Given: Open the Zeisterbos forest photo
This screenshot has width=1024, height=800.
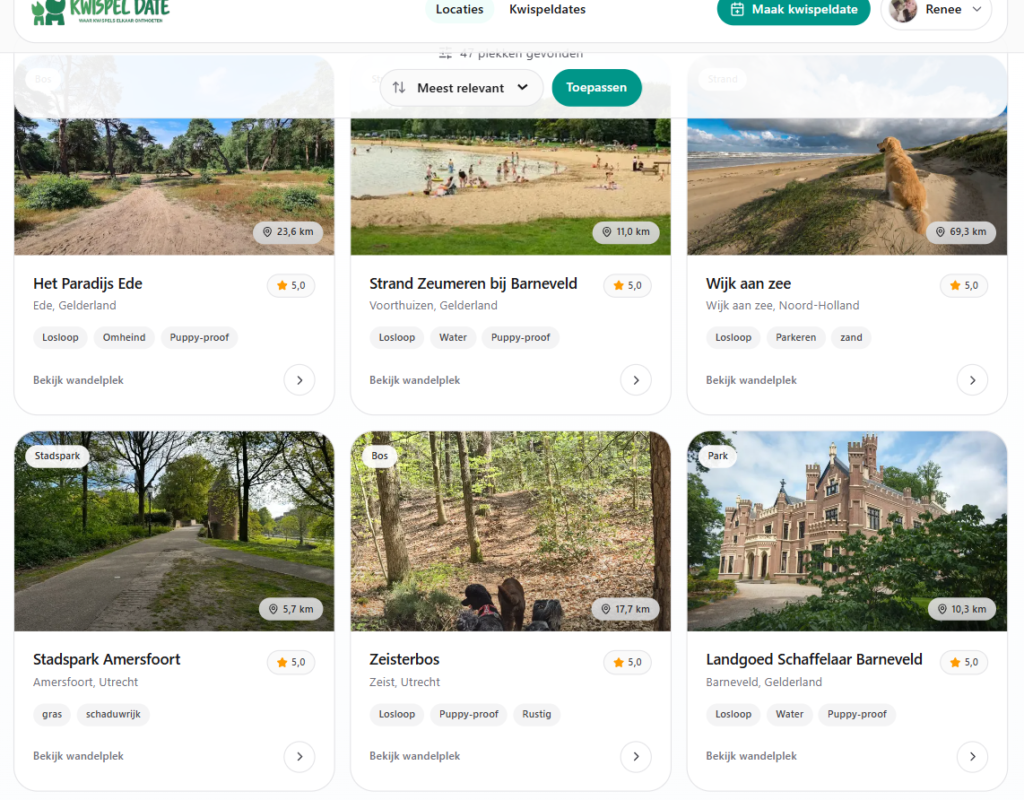Looking at the screenshot, I should pyautogui.click(x=510, y=530).
